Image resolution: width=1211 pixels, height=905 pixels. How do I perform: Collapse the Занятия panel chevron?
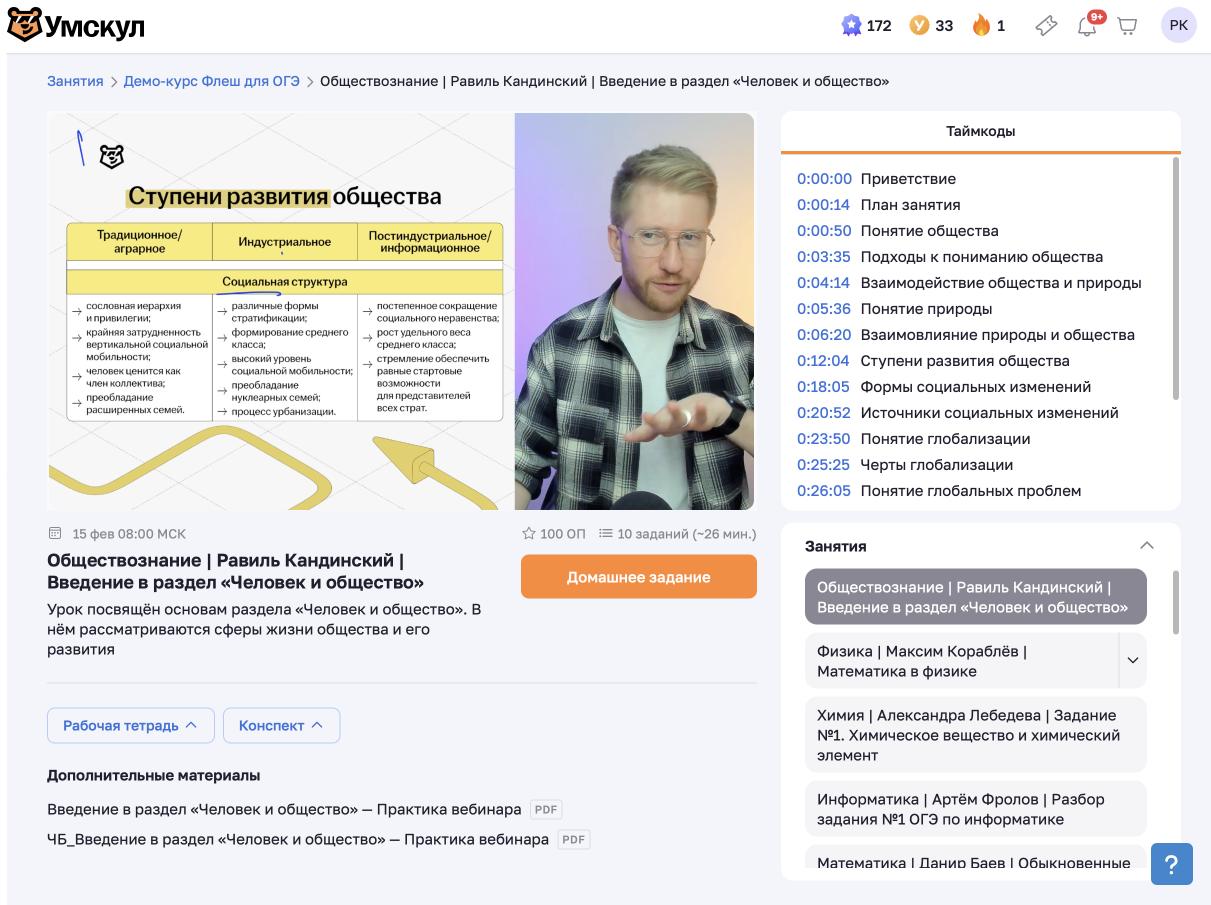(x=1147, y=546)
